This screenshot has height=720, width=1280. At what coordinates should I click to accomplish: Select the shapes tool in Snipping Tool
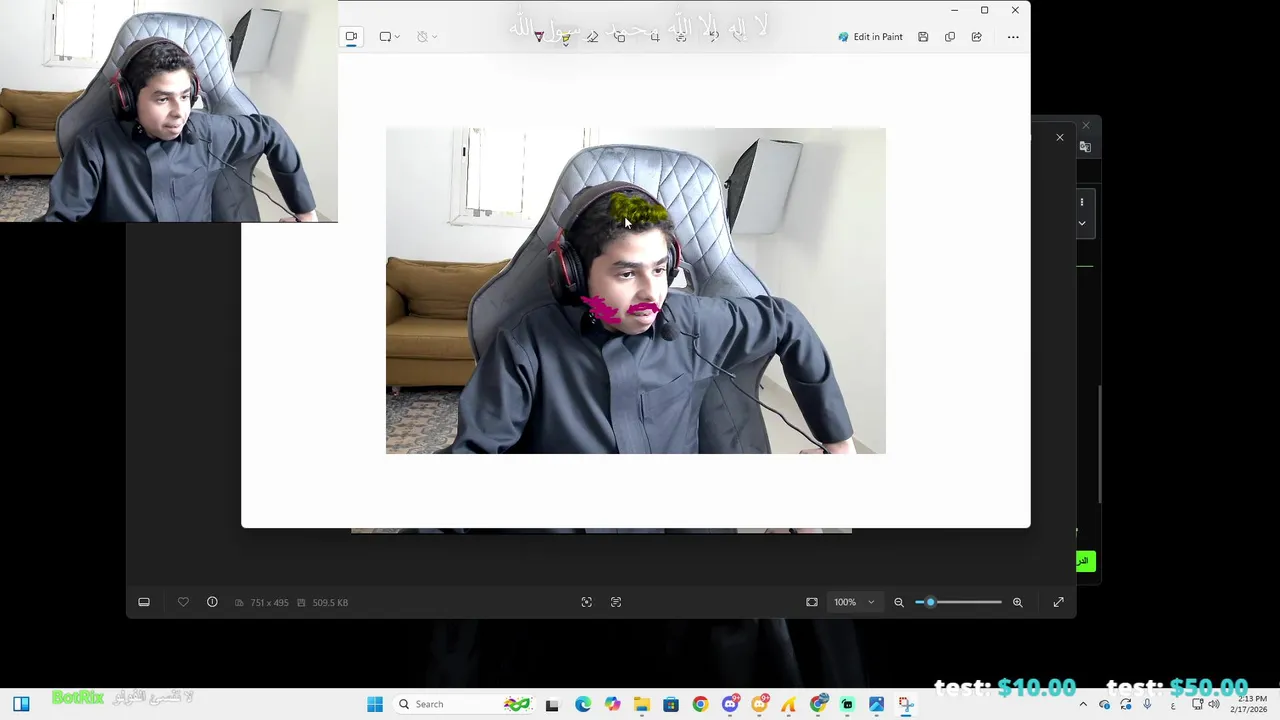(620, 37)
